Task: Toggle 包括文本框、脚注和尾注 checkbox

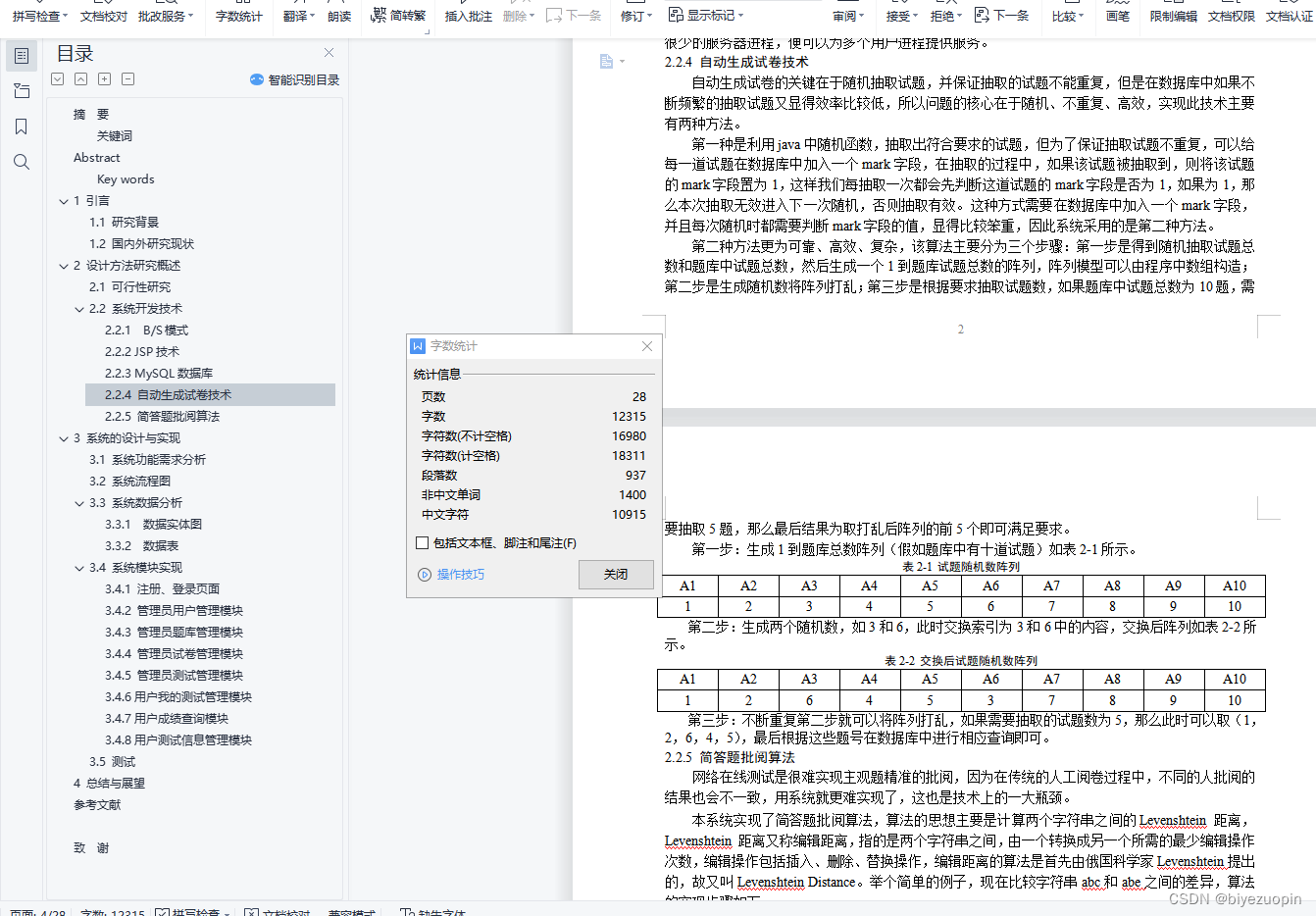Action: coord(423,542)
